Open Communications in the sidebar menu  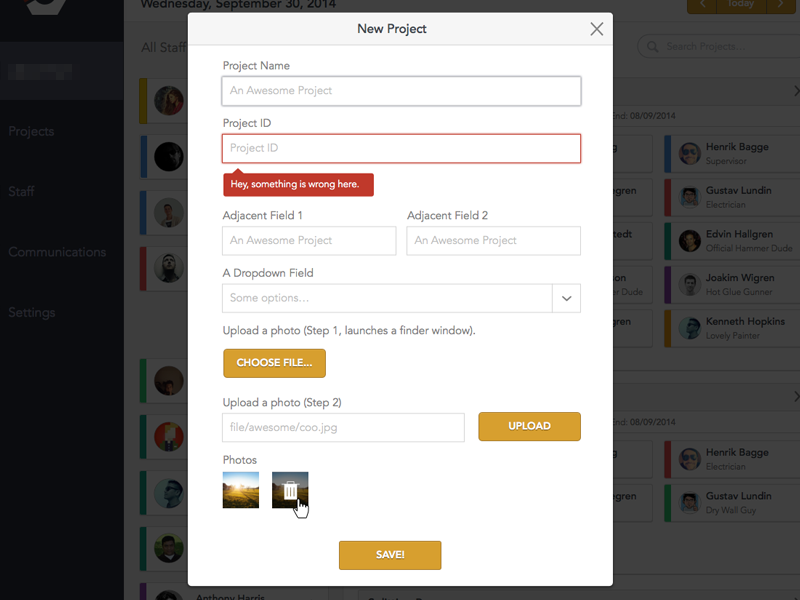tap(57, 252)
